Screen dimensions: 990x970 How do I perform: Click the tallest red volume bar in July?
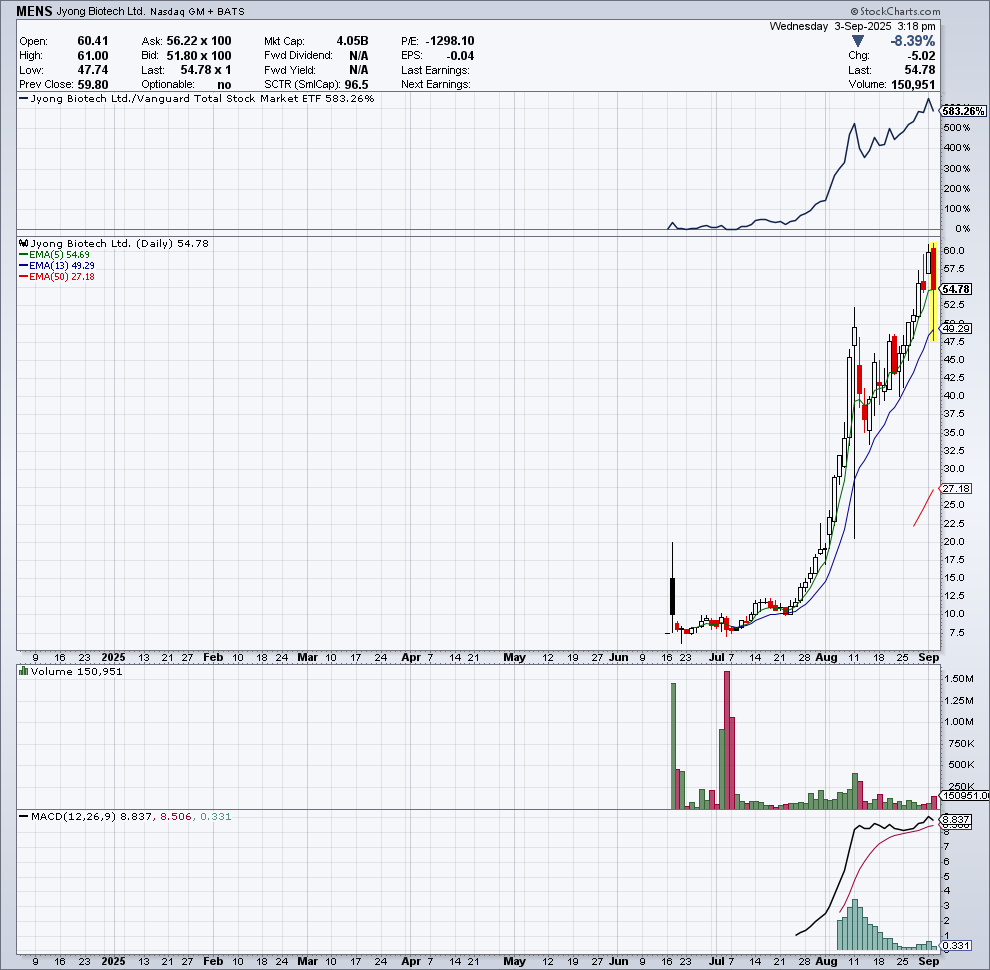pyautogui.click(x=727, y=739)
